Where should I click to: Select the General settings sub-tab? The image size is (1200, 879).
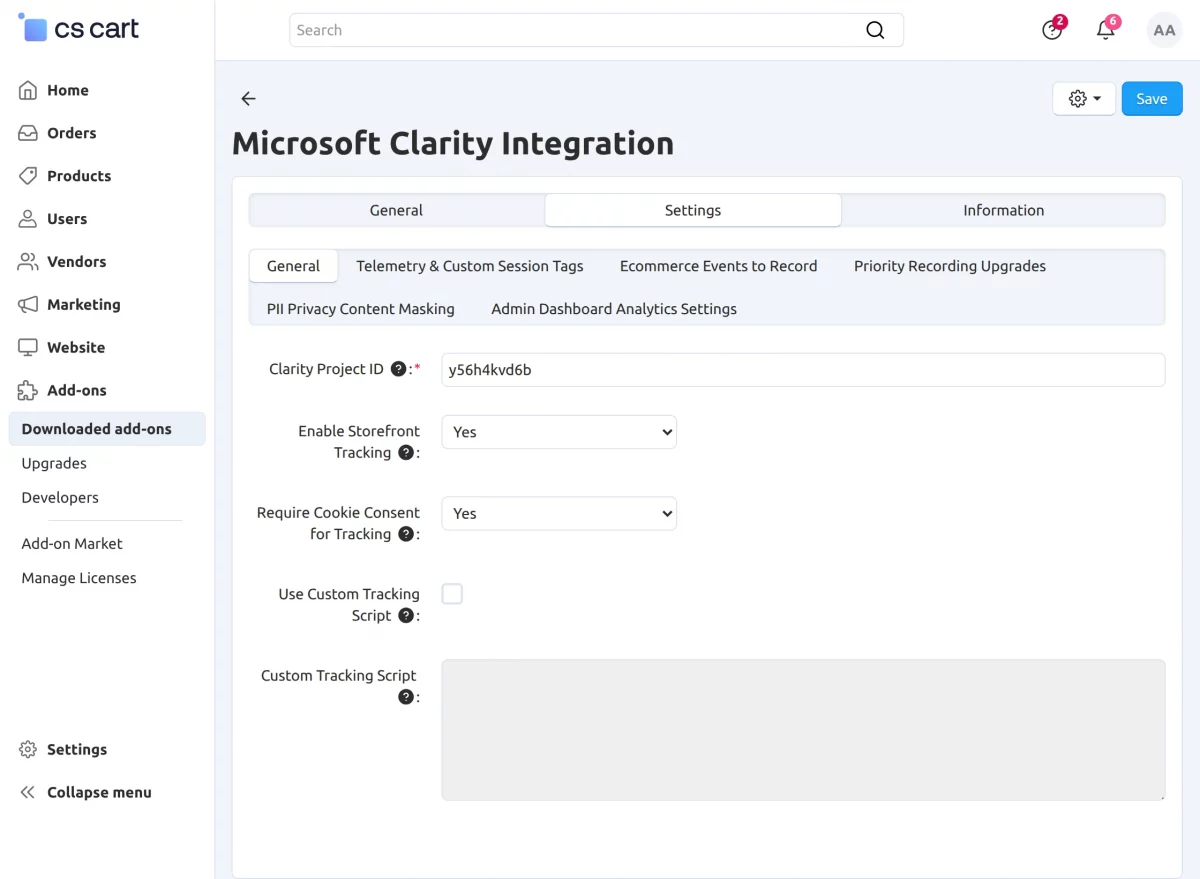tap(293, 266)
